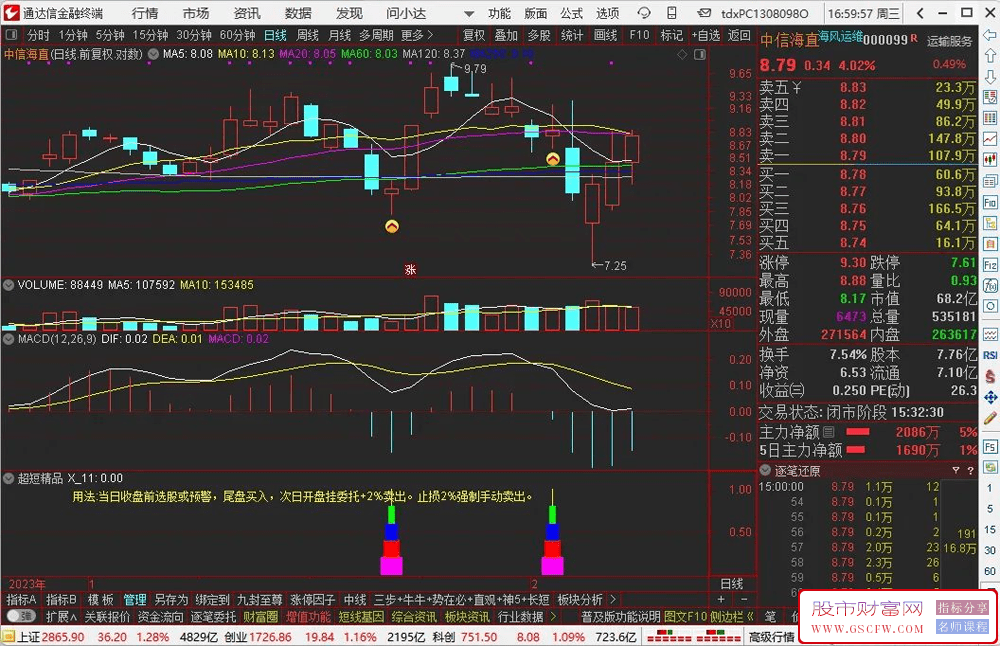Image resolution: width=1000 pixels, height=646 pixels.
Task: Switch to the 财富圈 tab
Action: click(260, 617)
